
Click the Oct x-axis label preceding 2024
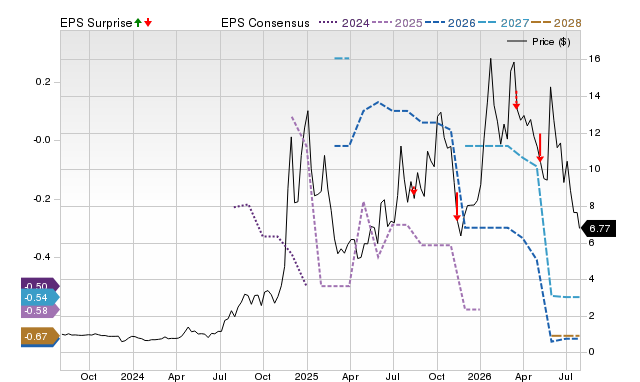(x=89, y=376)
